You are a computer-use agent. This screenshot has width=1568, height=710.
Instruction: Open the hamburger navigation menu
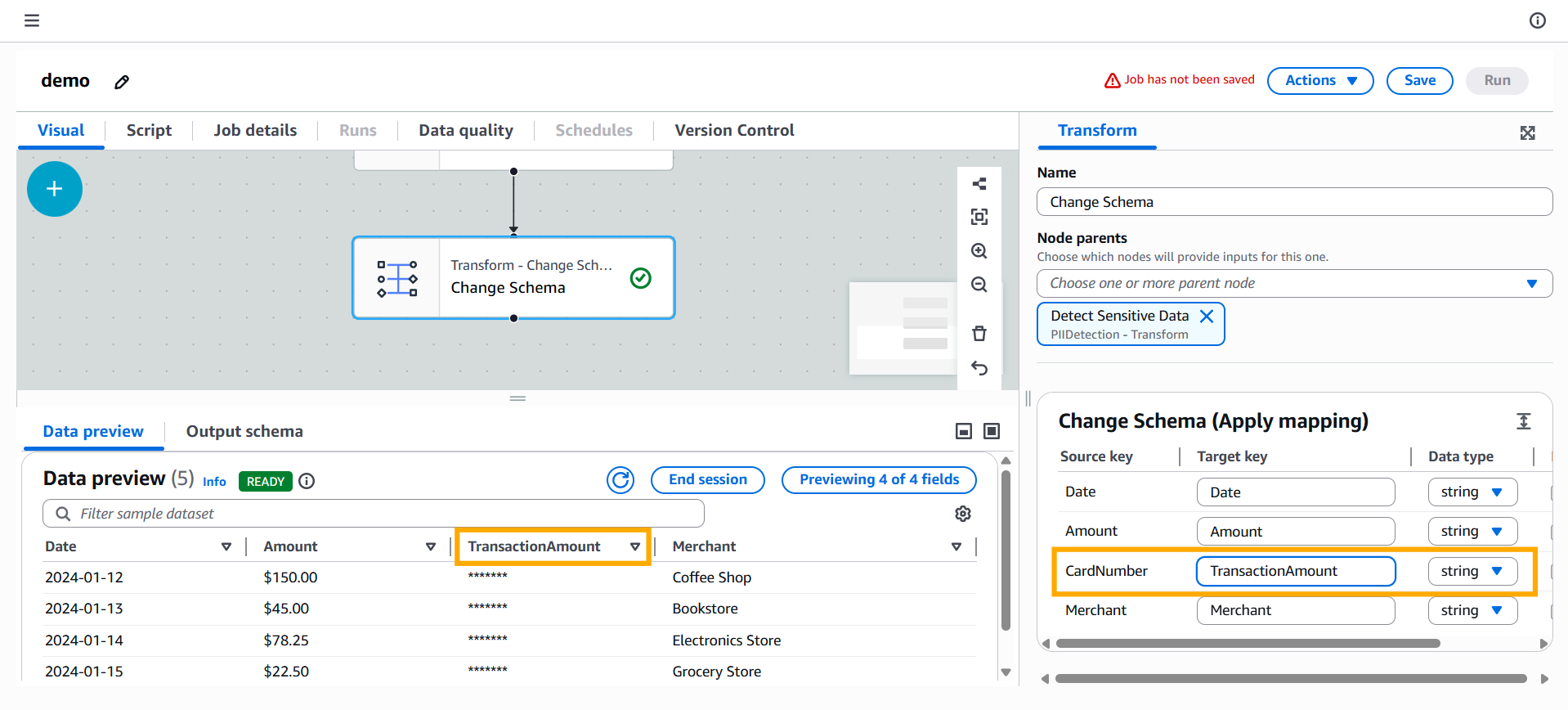coord(32,20)
